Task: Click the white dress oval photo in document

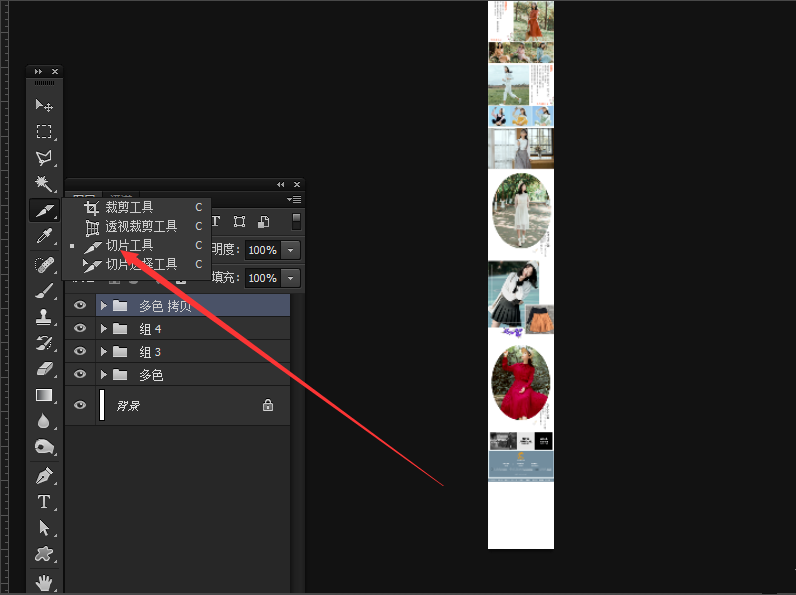Action: 522,210
